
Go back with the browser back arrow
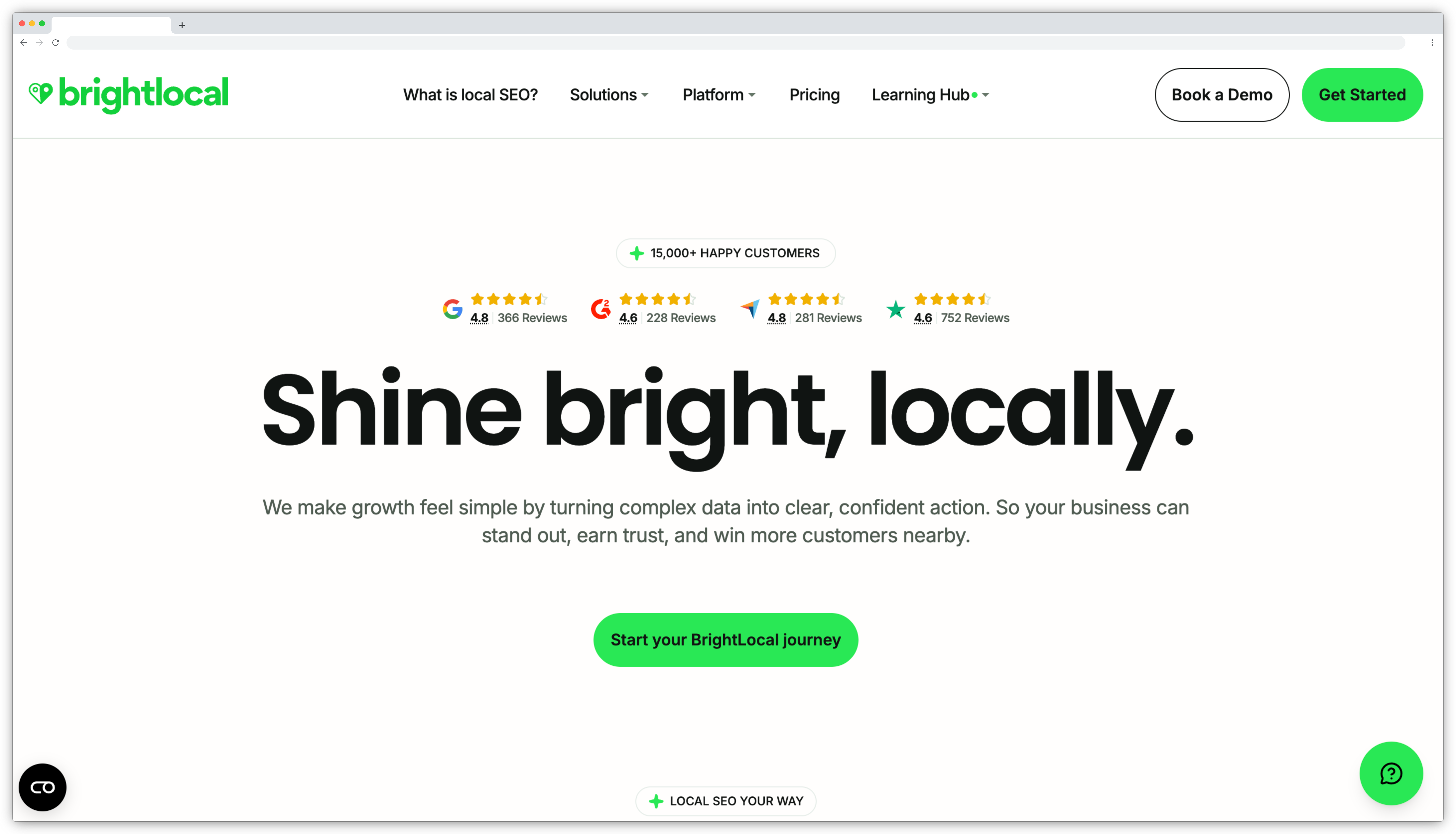[23, 42]
